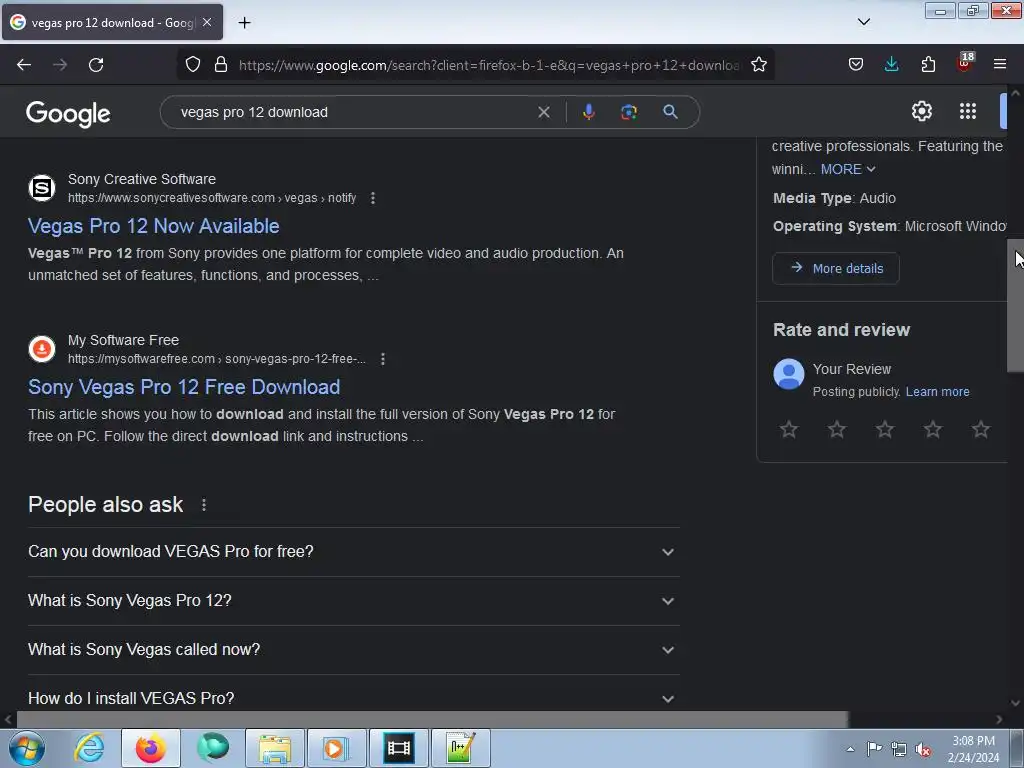Click the red extension icon with badge 18
This screenshot has width=1024, height=768.
coord(965,63)
